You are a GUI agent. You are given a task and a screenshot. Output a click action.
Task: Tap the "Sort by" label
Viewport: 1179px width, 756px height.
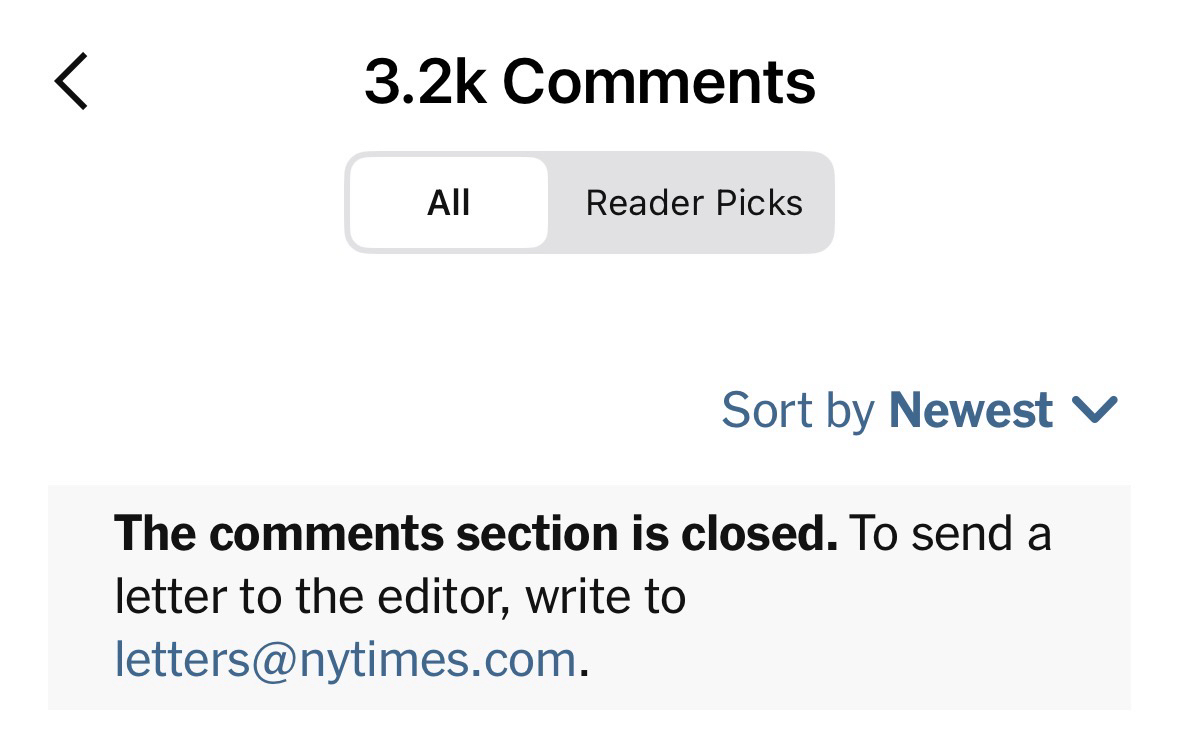coord(797,410)
